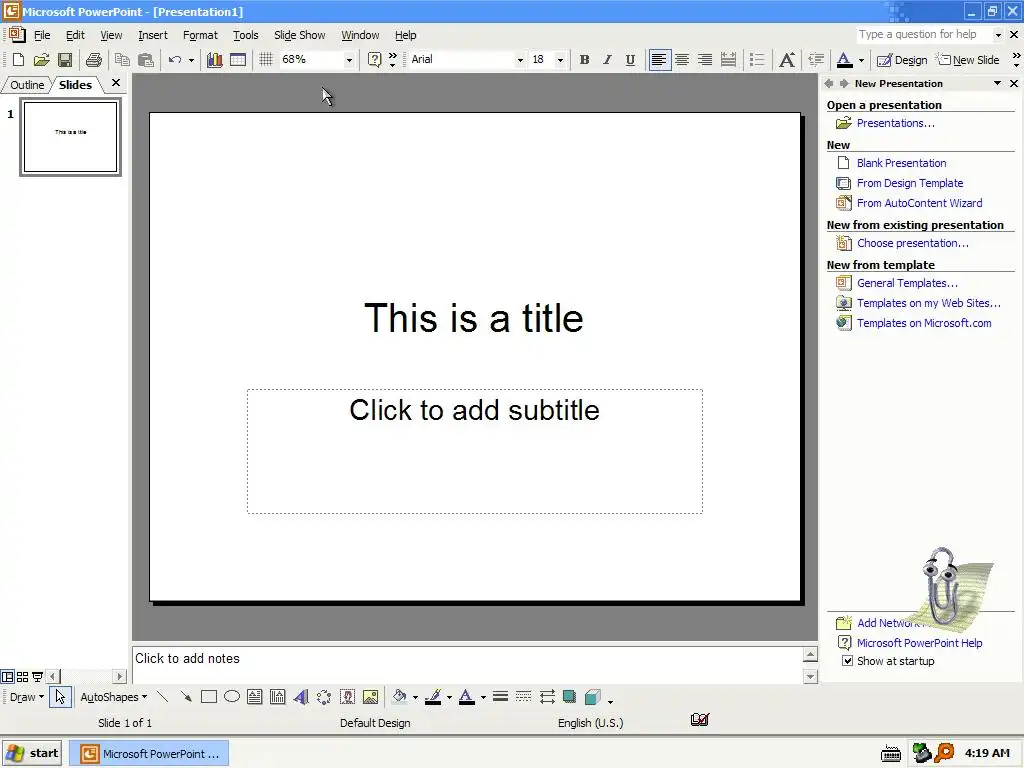The width and height of the screenshot is (1024, 768).
Task: Uncheck the Show at startup checkbox
Action: tap(847, 660)
